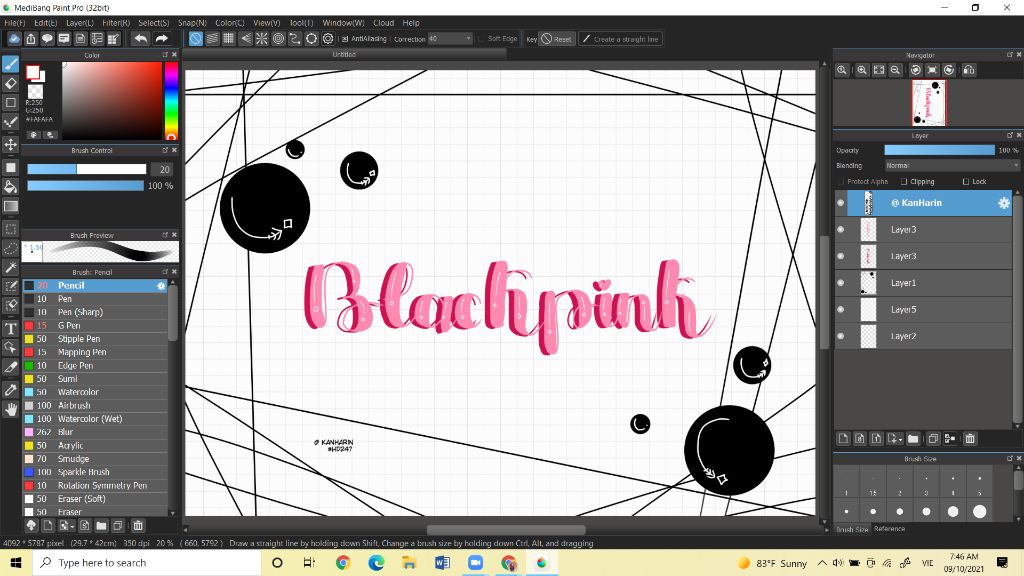Click the Undo arrow in the toolbar
This screenshot has width=1024, height=576.
point(140,39)
